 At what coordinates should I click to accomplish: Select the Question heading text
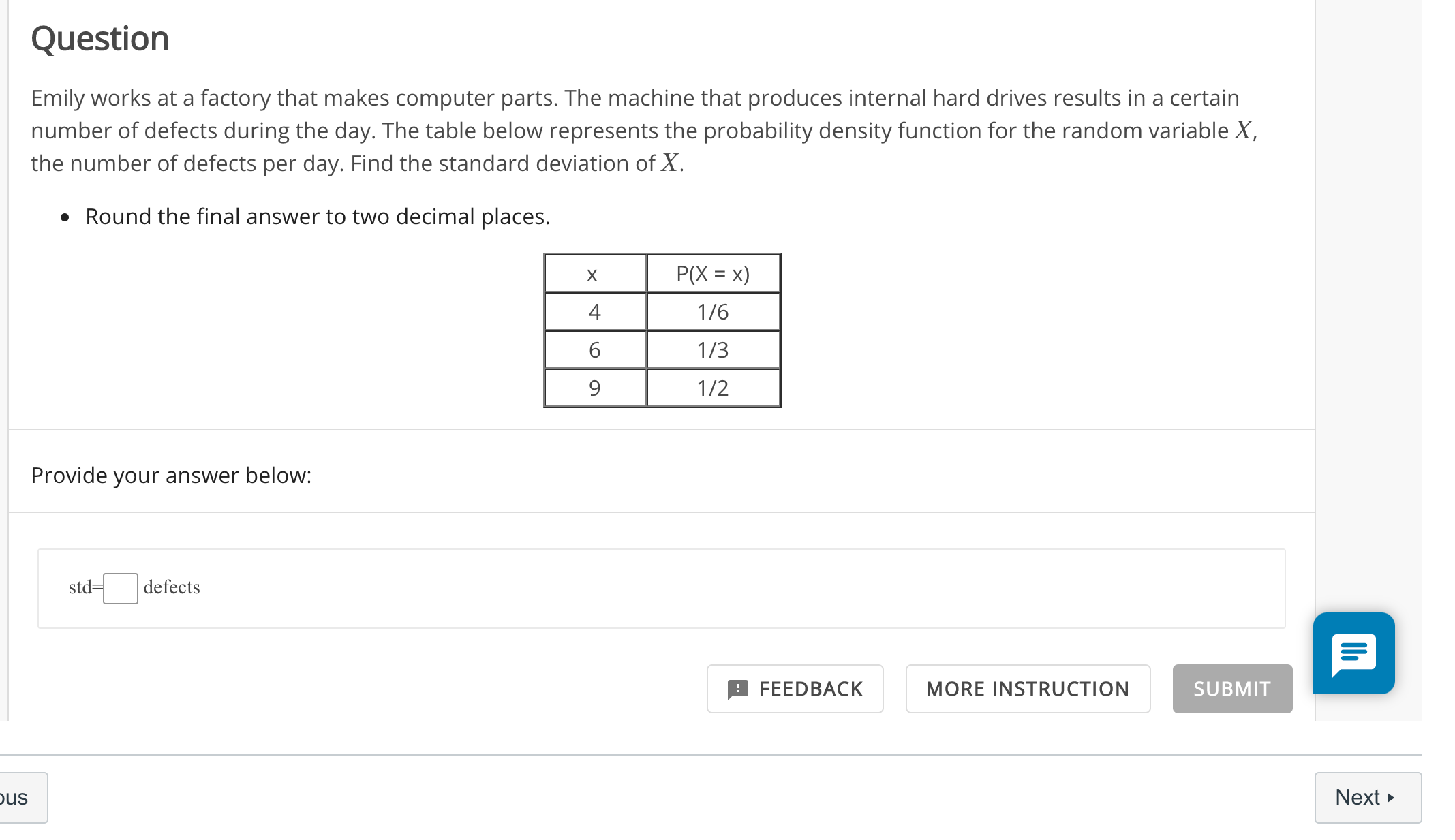tap(99, 39)
